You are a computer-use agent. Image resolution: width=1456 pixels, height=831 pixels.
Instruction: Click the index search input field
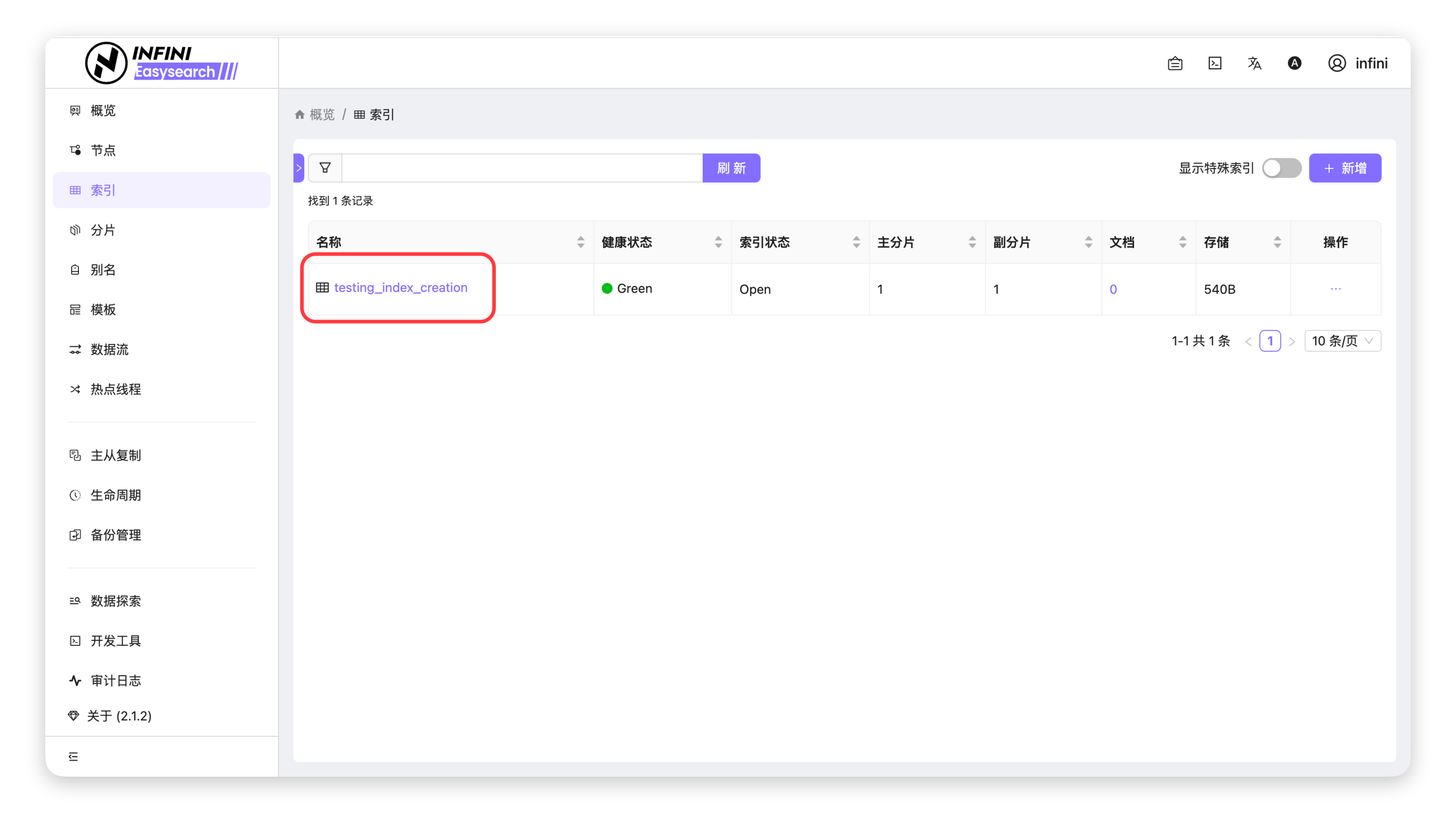click(522, 168)
